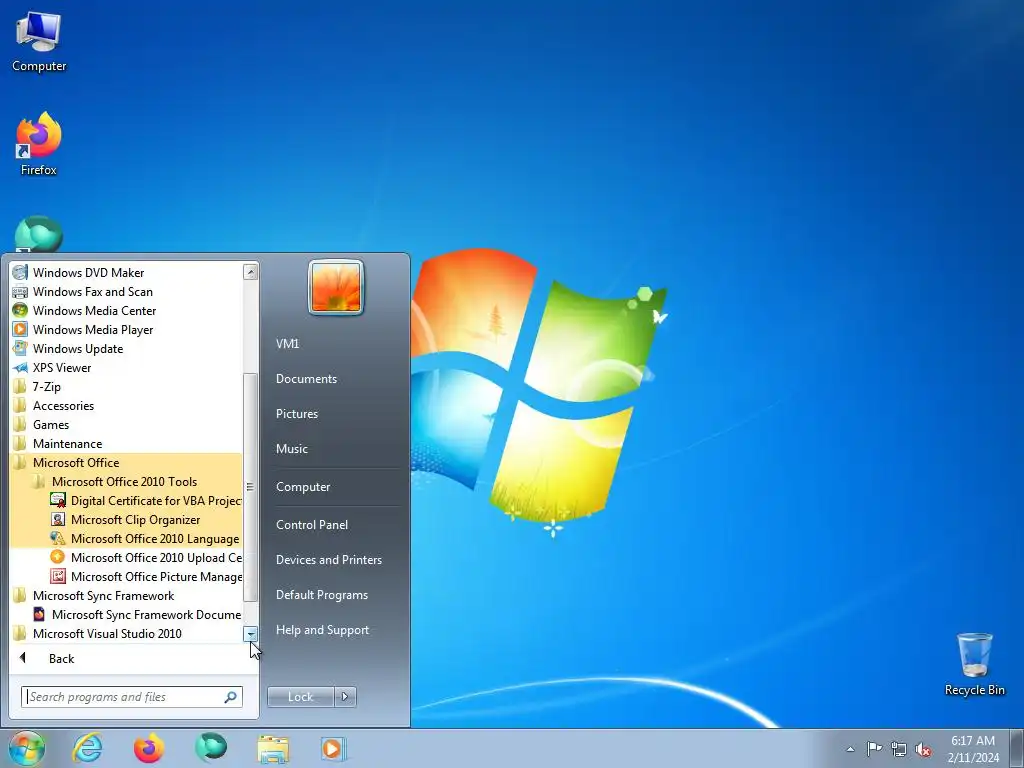Launch Microsoft Office Picture Manager
Screen dimensions: 1024x768
[x=126, y=576]
